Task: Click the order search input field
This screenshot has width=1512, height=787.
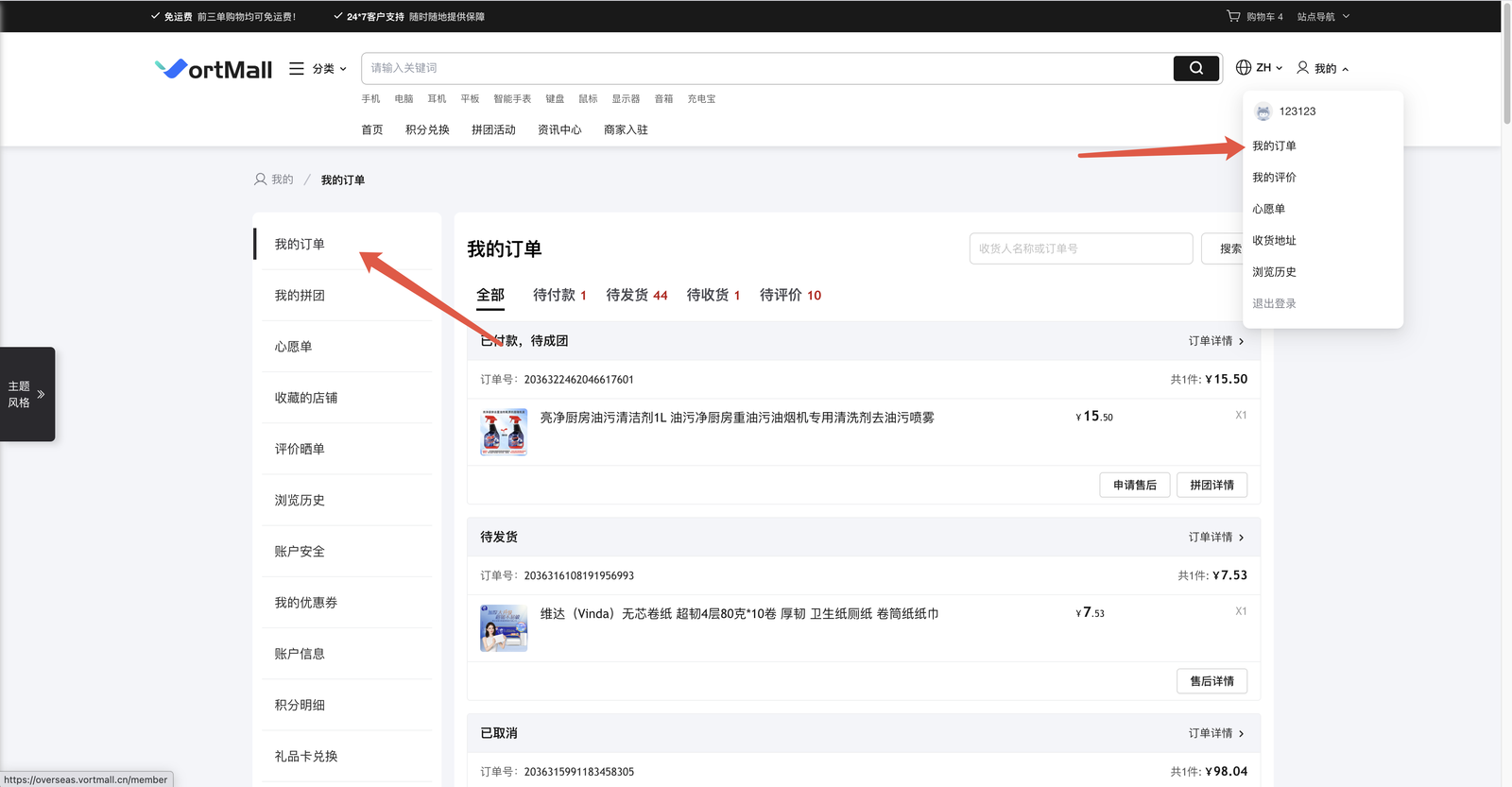Action: tap(1080, 248)
